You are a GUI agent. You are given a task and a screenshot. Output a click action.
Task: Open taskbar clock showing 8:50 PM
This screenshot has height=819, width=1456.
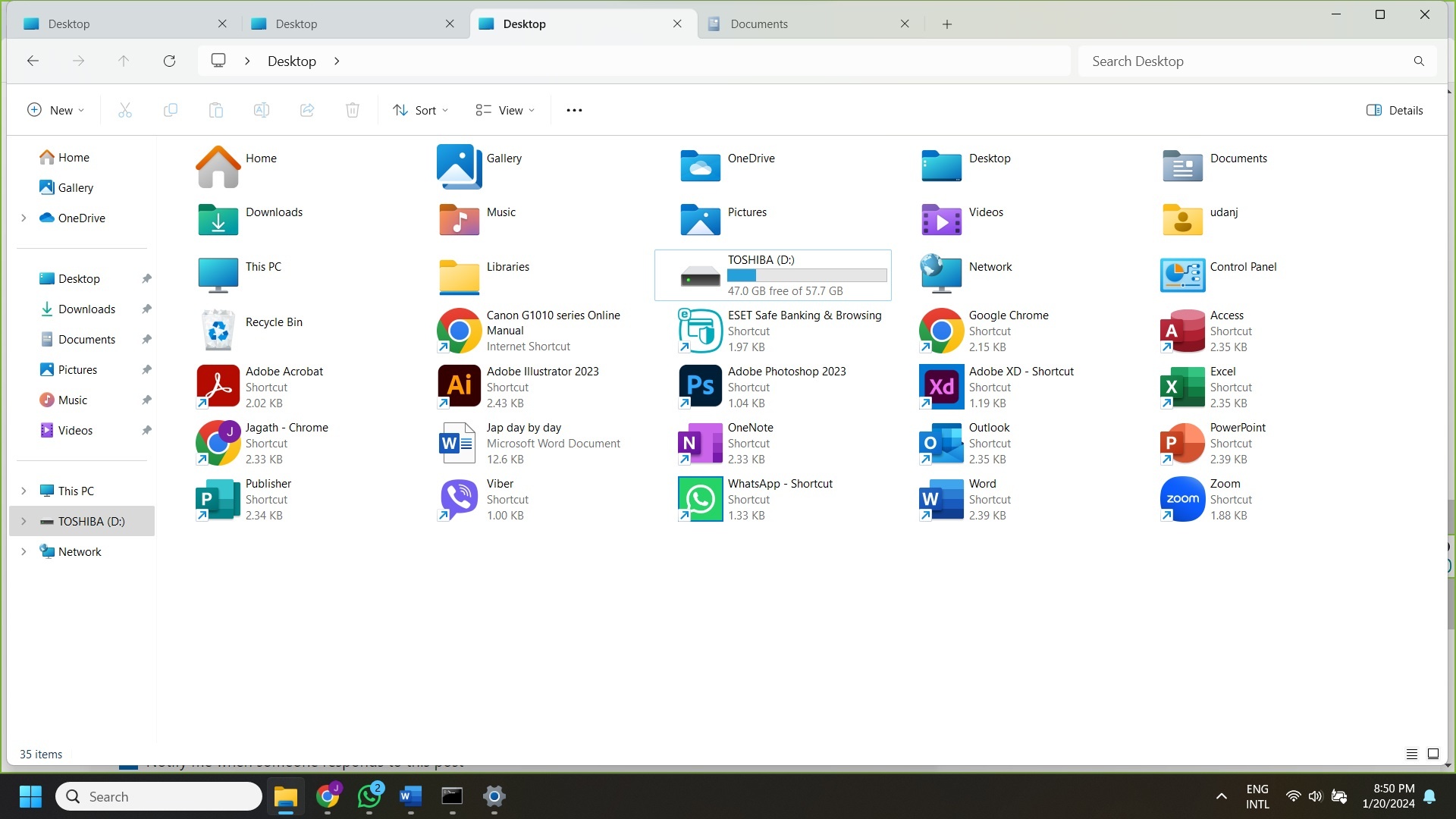[x=1388, y=796]
